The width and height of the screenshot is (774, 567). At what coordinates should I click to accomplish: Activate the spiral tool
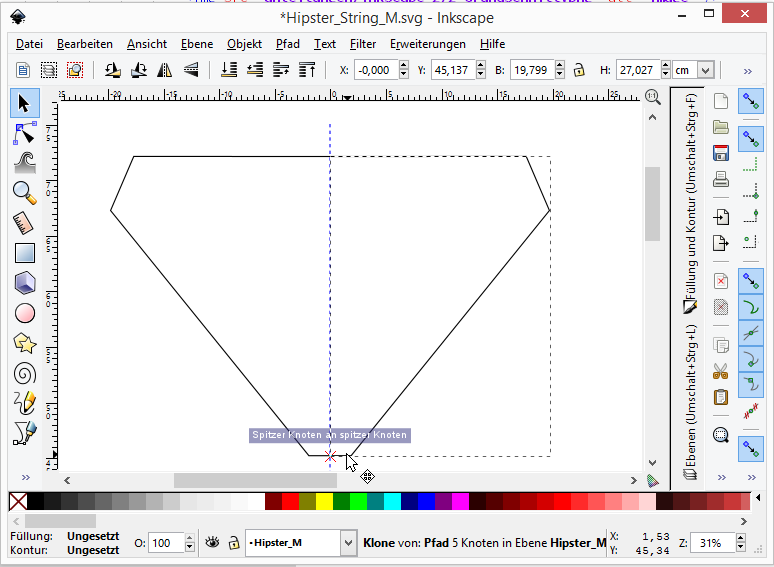point(24,373)
